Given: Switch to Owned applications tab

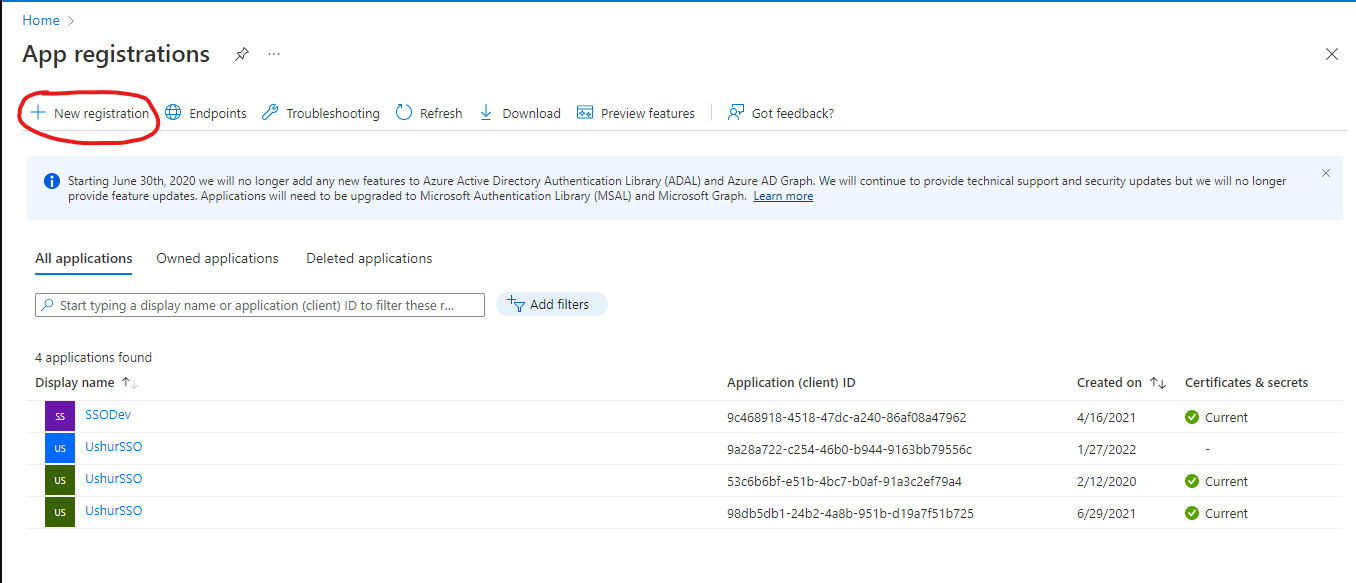Looking at the screenshot, I should [217, 259].
